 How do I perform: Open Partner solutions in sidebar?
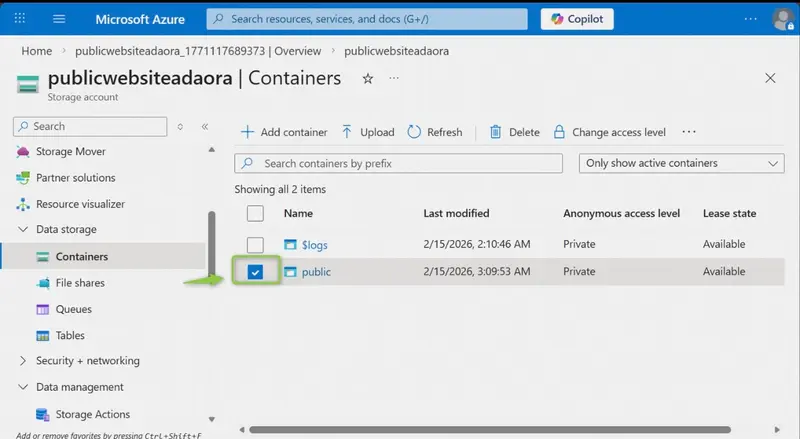click(76, 178)
